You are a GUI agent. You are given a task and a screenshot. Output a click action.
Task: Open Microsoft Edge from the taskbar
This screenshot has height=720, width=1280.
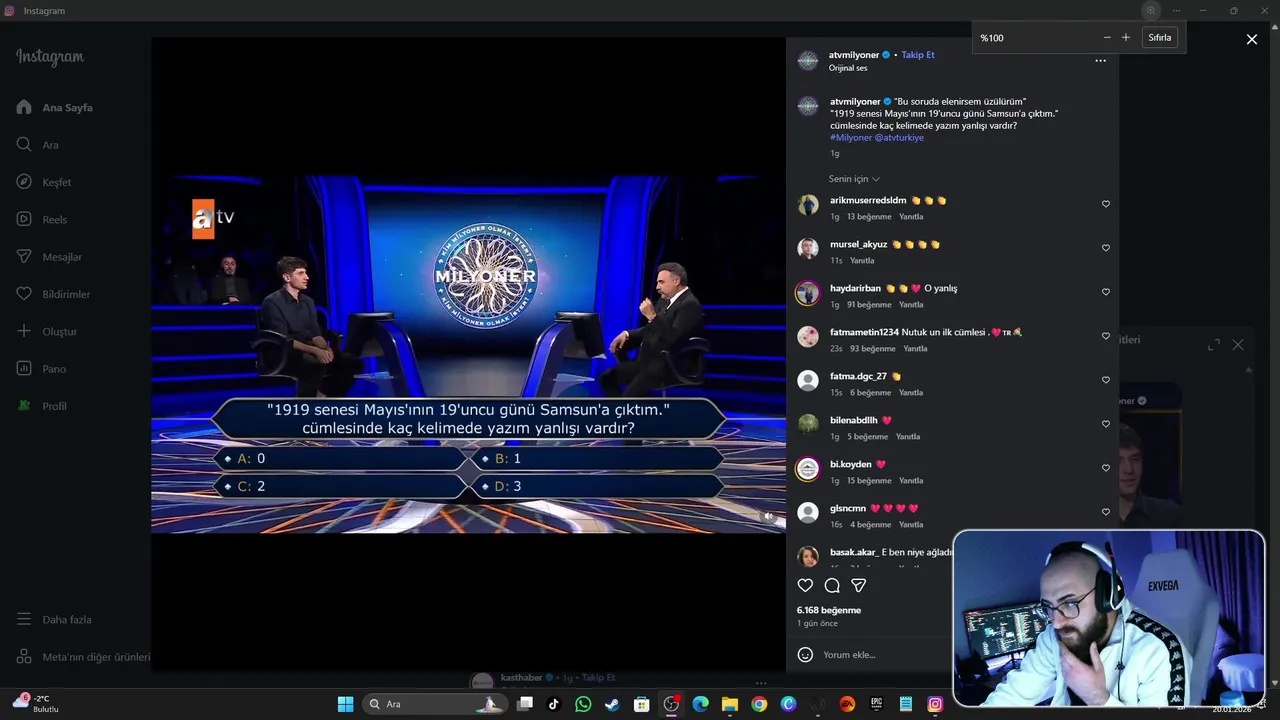[700, 704]
